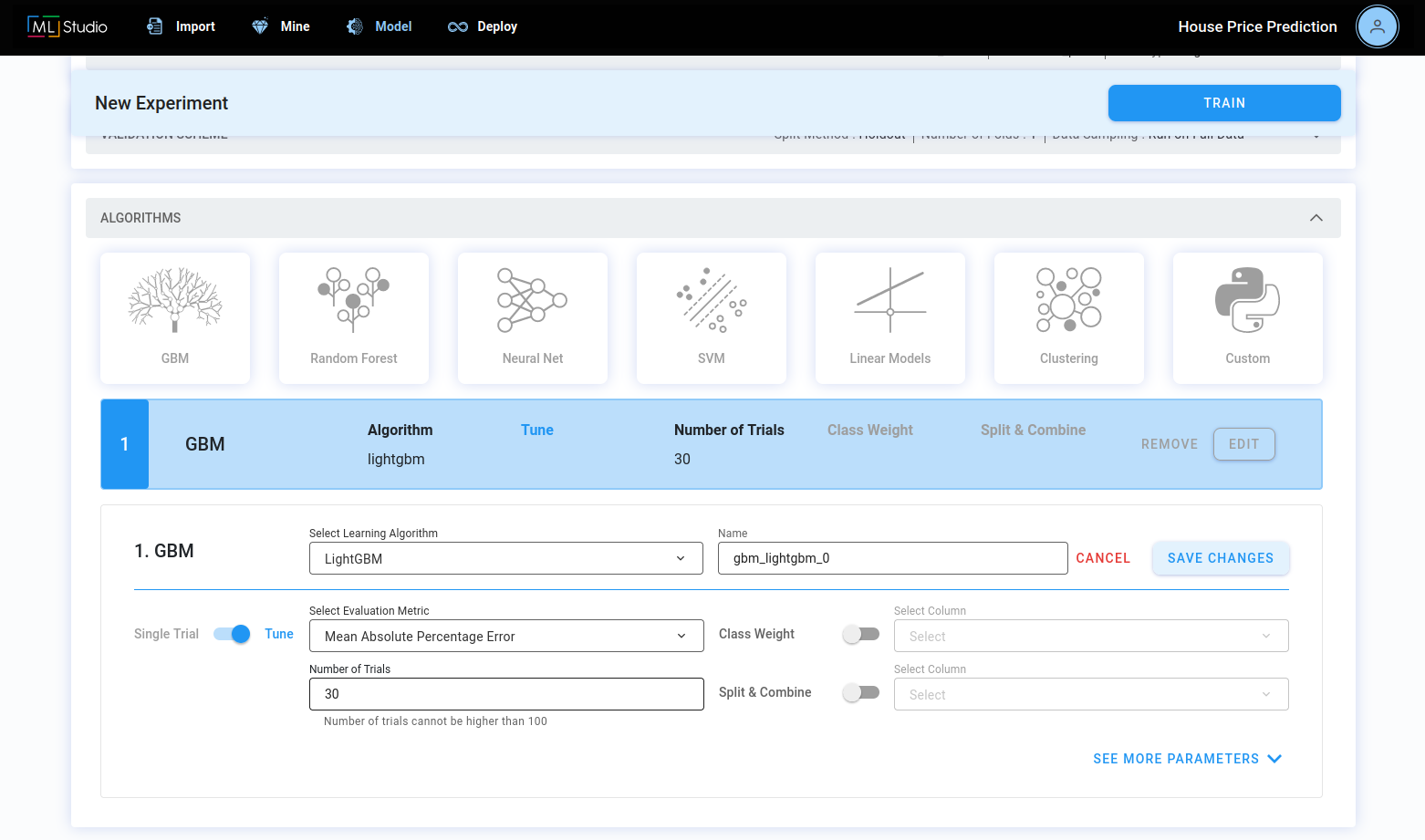Image resolution: width=1425 pixels, height=840 pixels.
Task: Pick the SVM algorithm icon
Action: pyautogui.click(x=712, y=300)
